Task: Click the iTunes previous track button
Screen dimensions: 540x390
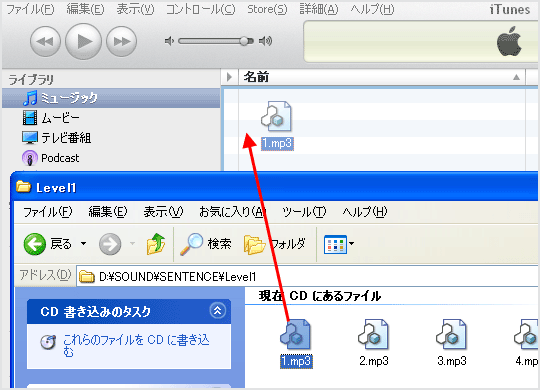Action: click(45, 41)
